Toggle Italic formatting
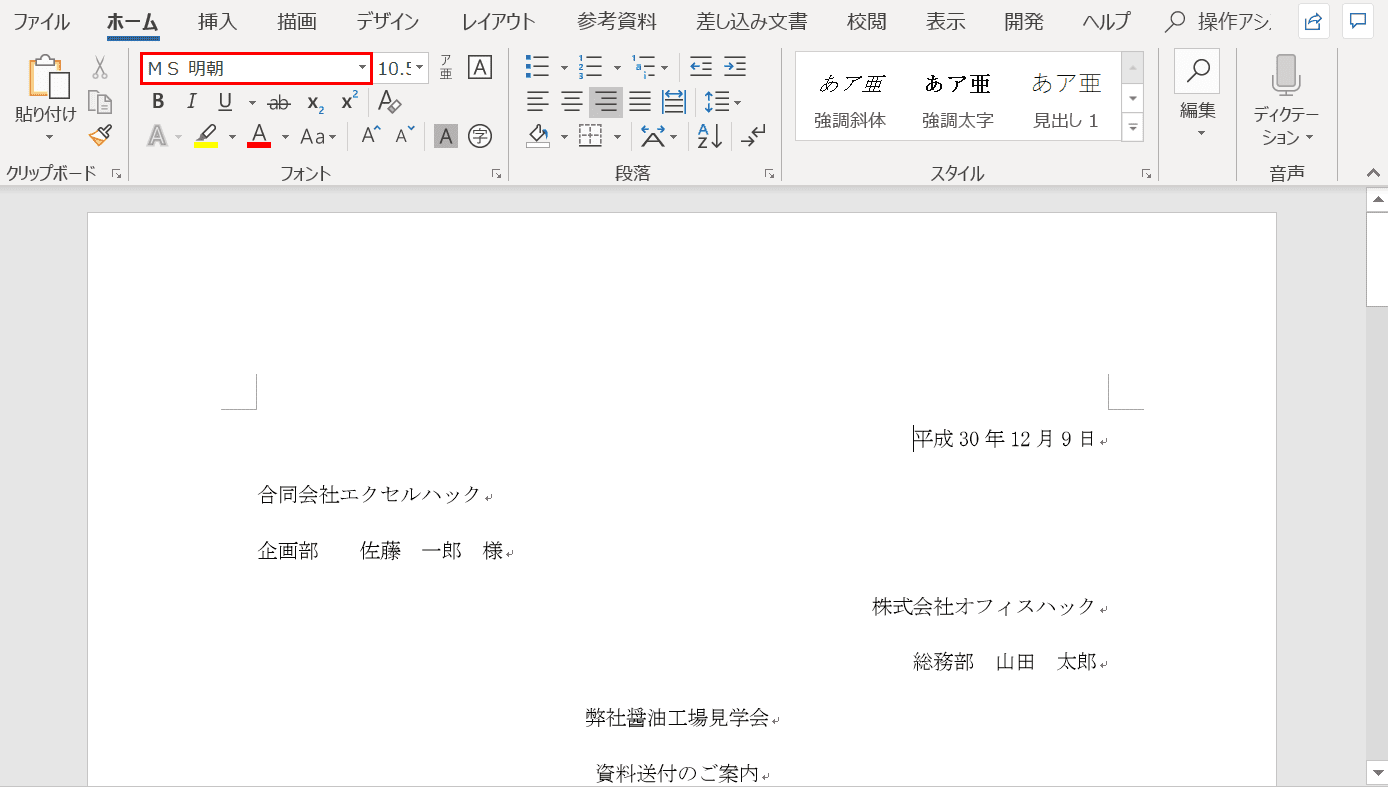Screen dimensions: 1388x787 pyautogui.click(x=192, y=102)
